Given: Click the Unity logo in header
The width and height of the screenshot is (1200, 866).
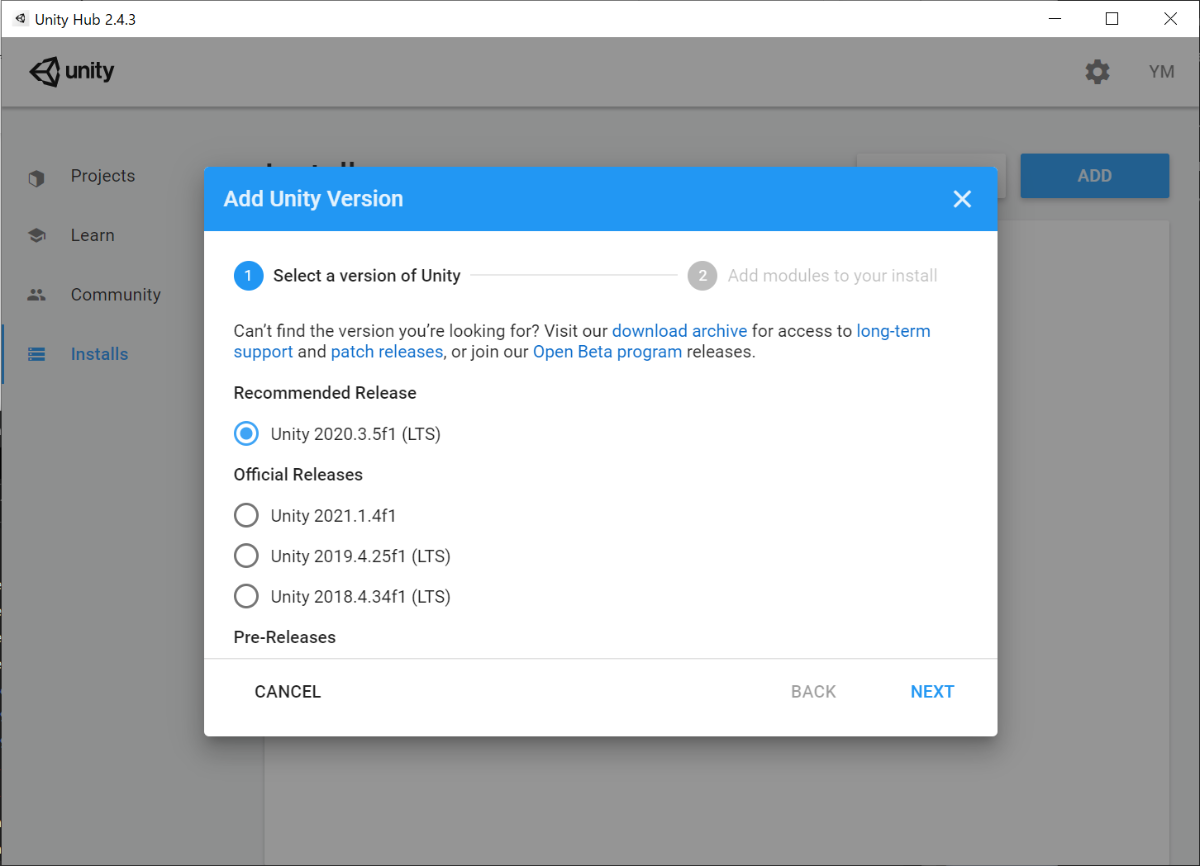Looking at the screenshot, I should click(72, 72).
